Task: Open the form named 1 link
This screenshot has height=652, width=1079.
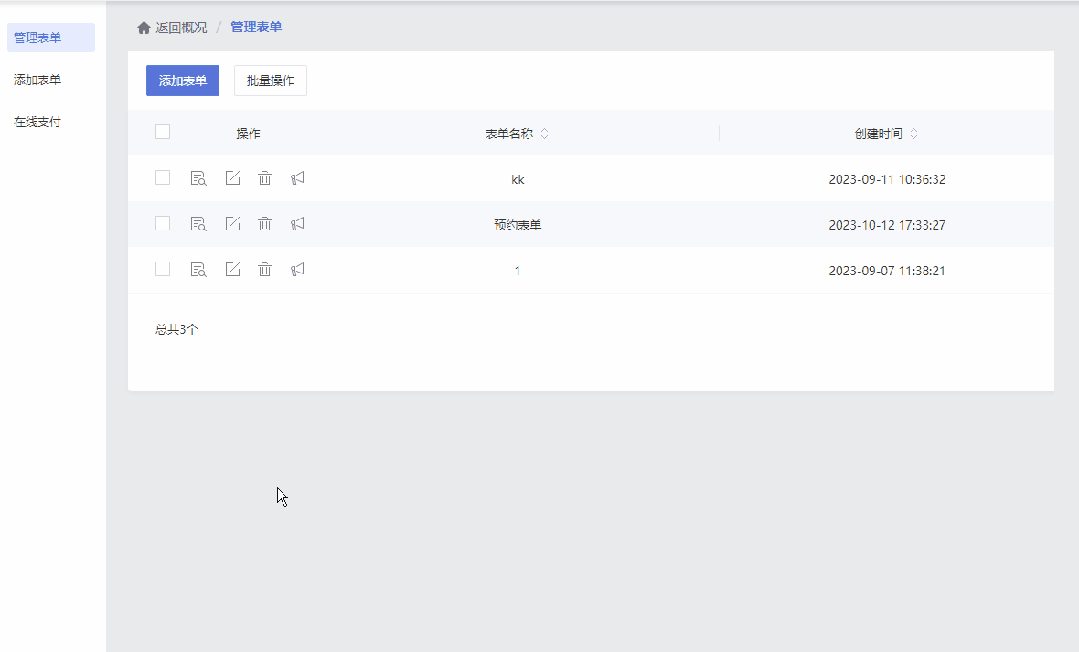Action: 517,270
